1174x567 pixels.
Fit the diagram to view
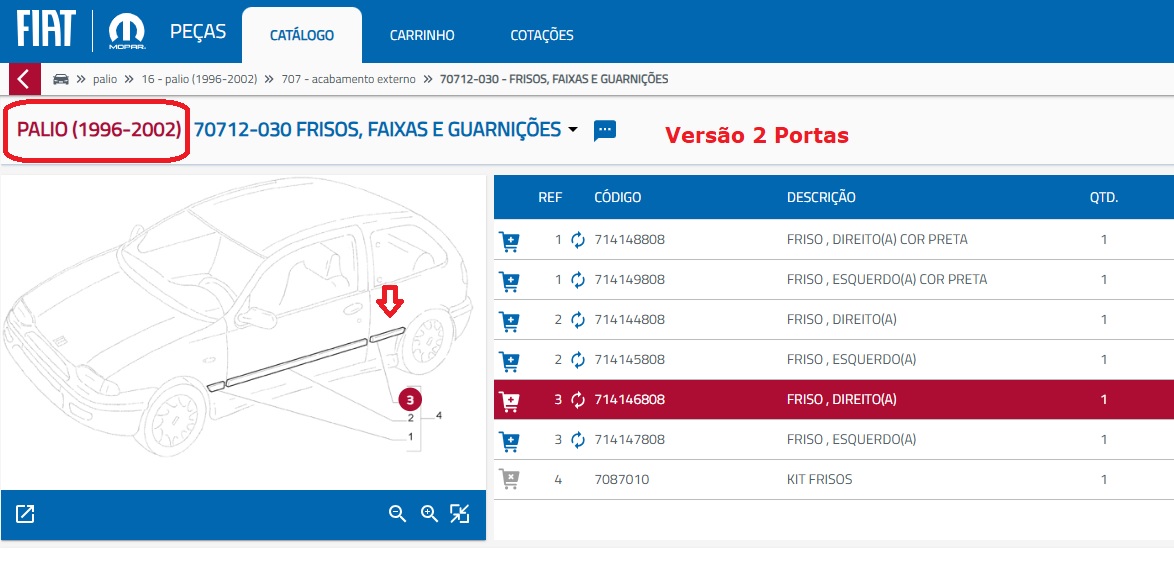(x=459, y=514)
